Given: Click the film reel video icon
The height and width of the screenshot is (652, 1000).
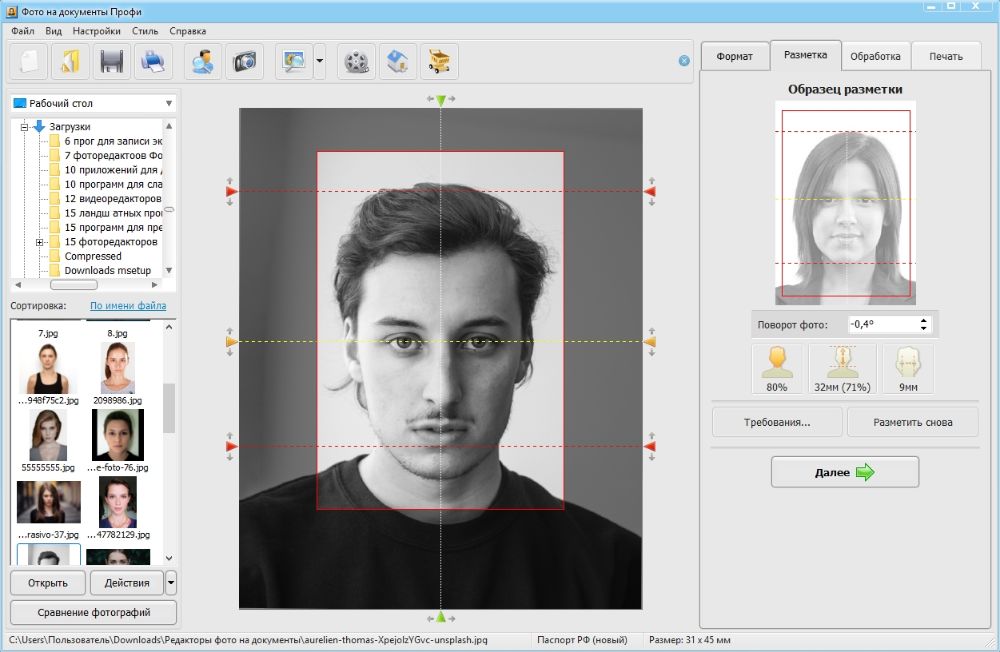Looking at the screenshot, I should [x=356, y=62].
